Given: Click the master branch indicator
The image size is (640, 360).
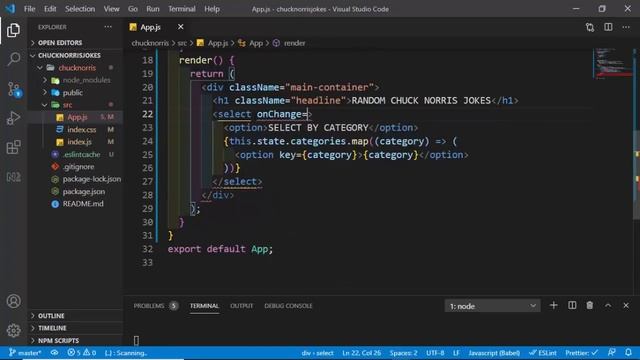Looking at the screenshot, I should pos(25,353).
